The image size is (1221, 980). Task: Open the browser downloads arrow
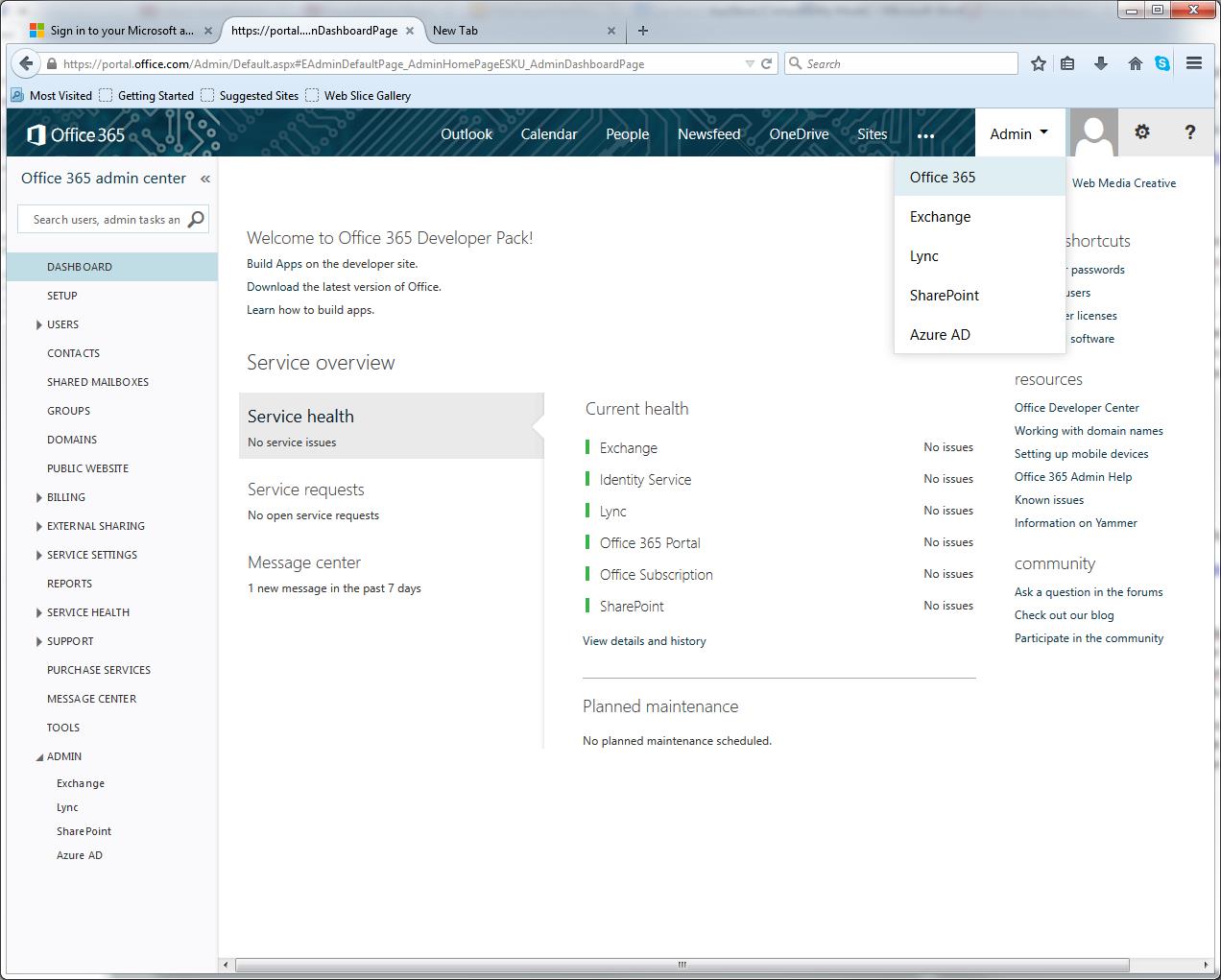1101,63
